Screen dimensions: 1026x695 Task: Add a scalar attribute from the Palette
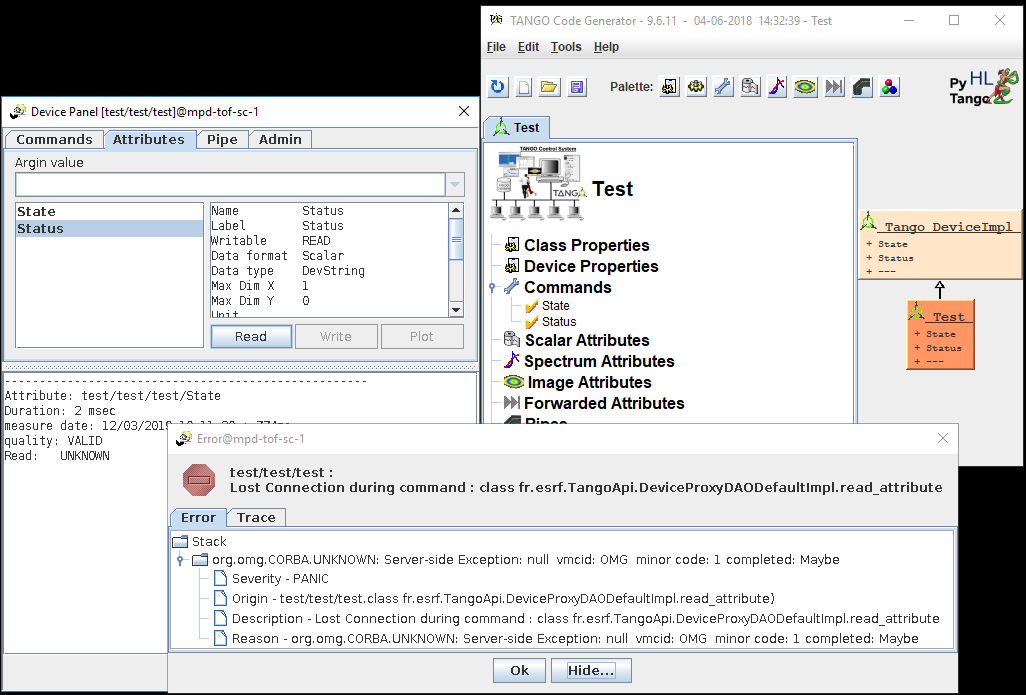(750, 86)
